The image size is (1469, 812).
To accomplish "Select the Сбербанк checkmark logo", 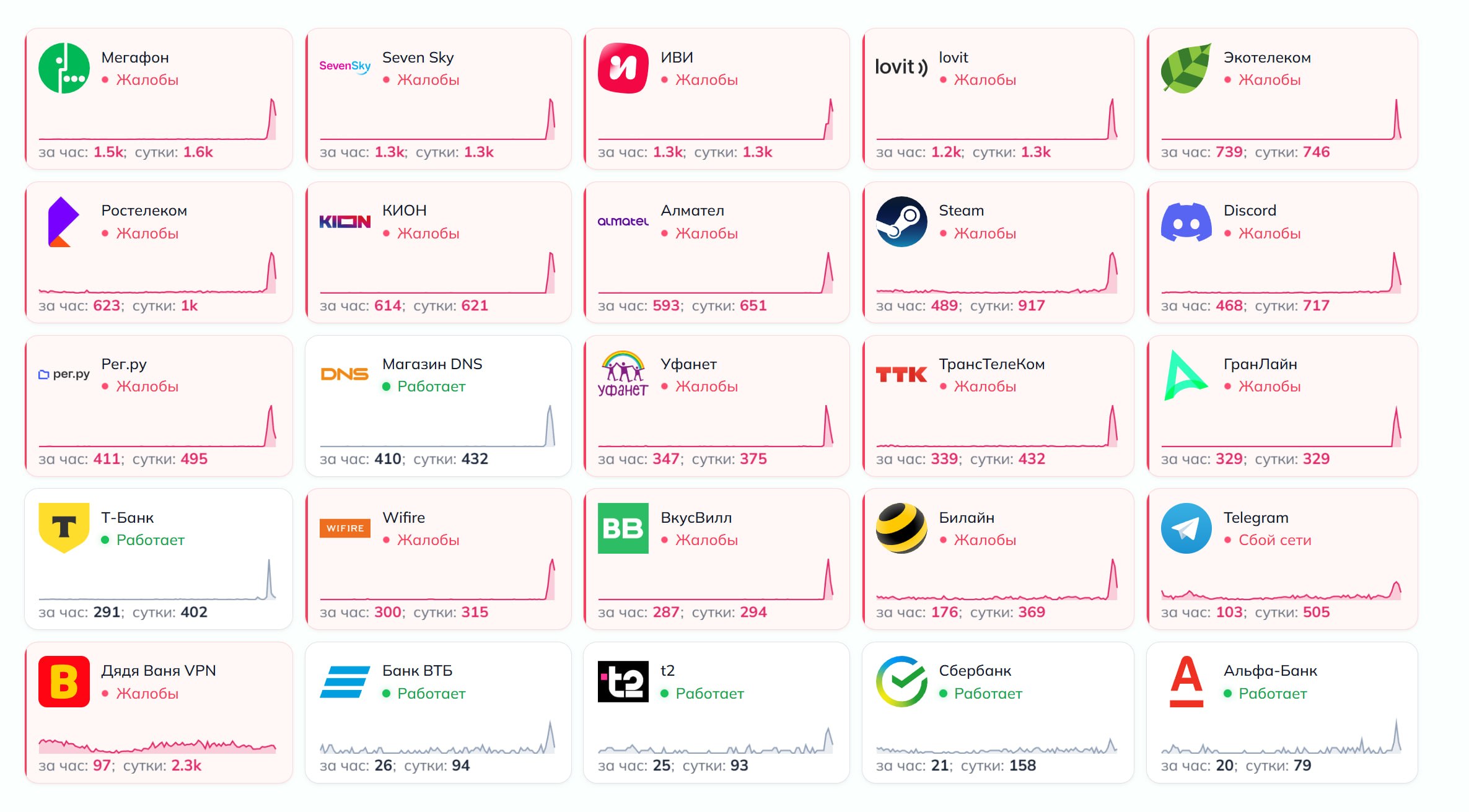I will click(x=901, y=681).
